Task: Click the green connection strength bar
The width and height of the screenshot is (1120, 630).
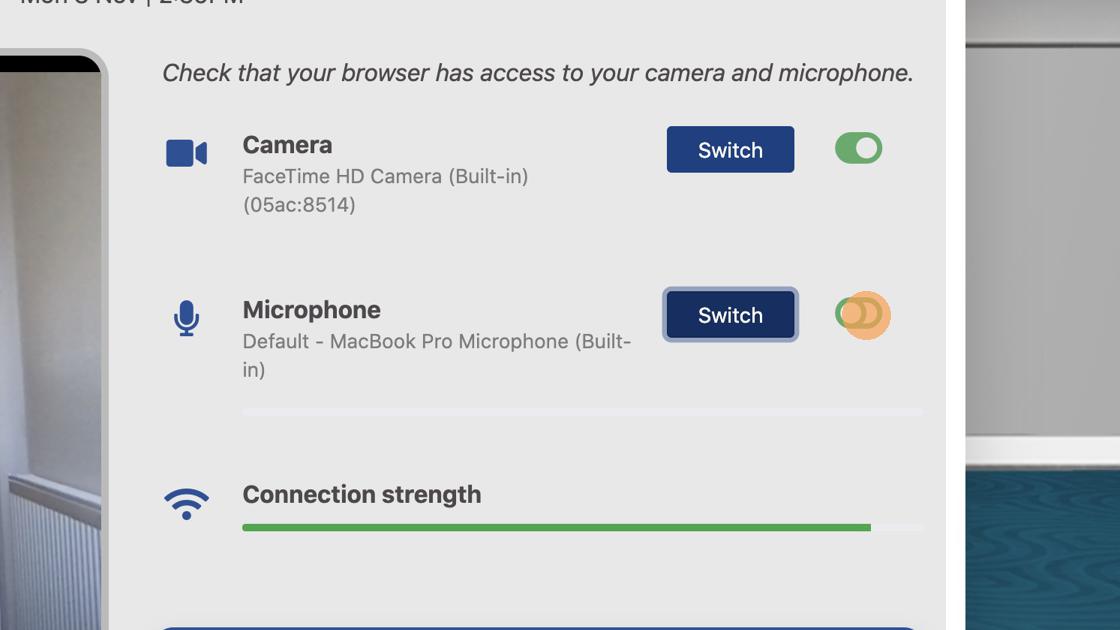Action: click(x=556, y=527)
